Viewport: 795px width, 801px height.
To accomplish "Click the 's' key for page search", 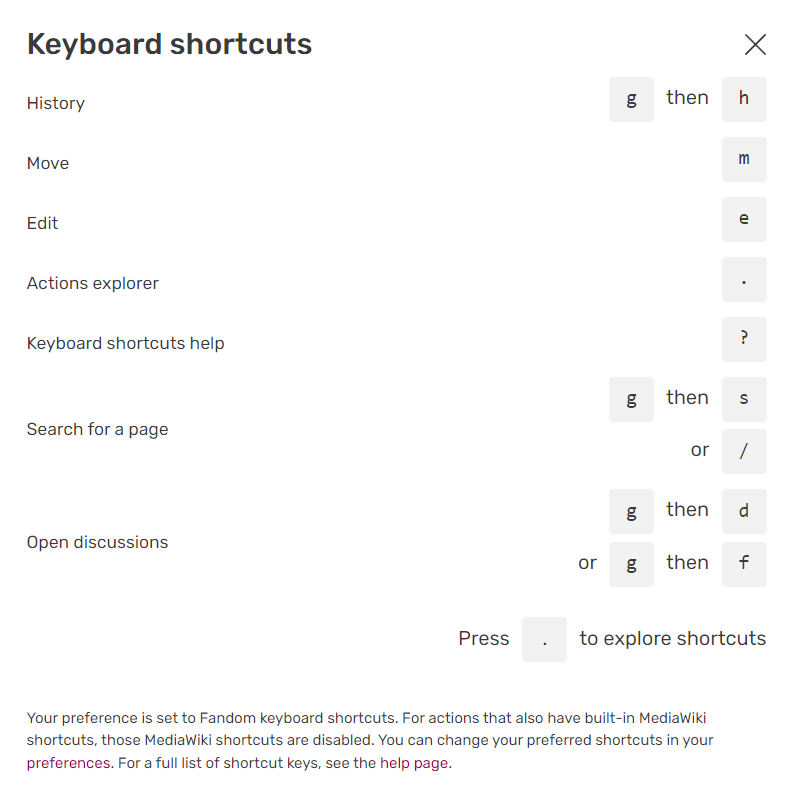I will 744,399.
